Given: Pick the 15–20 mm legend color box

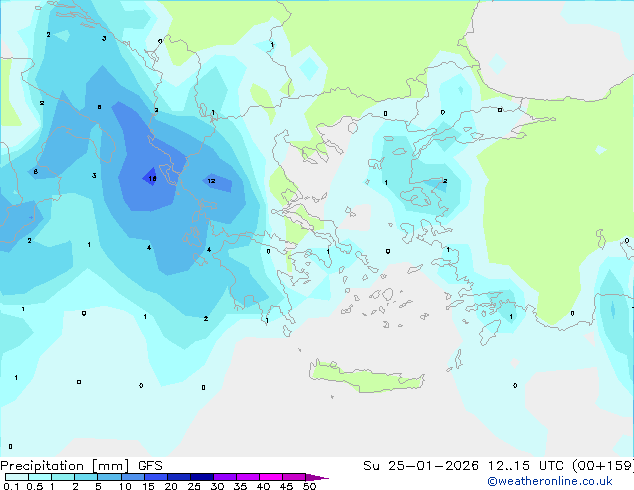Looking at the screenshot, I should (x=156, y=477).
